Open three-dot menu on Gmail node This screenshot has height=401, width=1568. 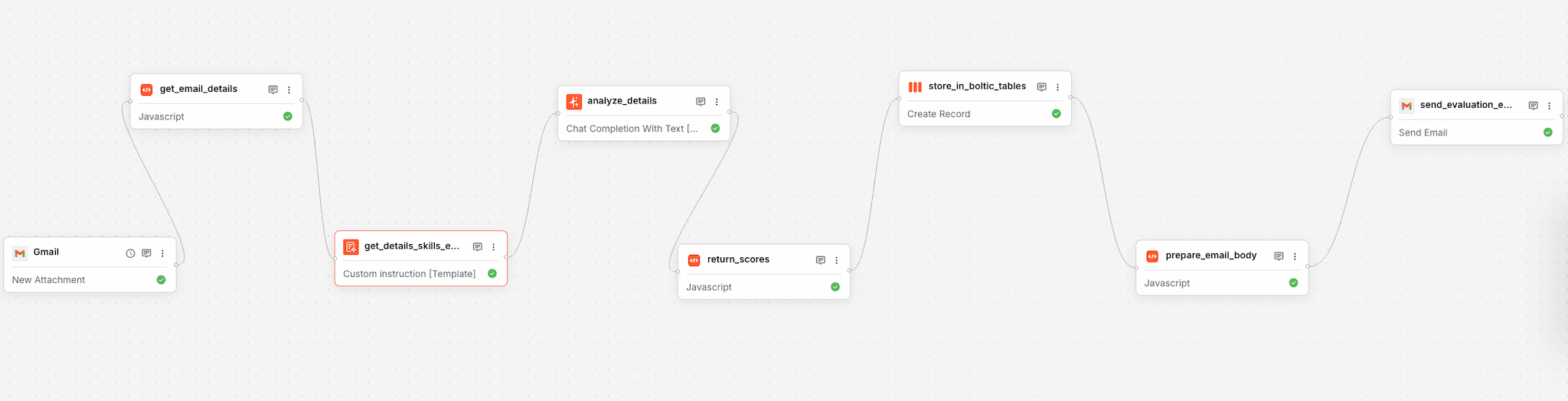[162, 253]
